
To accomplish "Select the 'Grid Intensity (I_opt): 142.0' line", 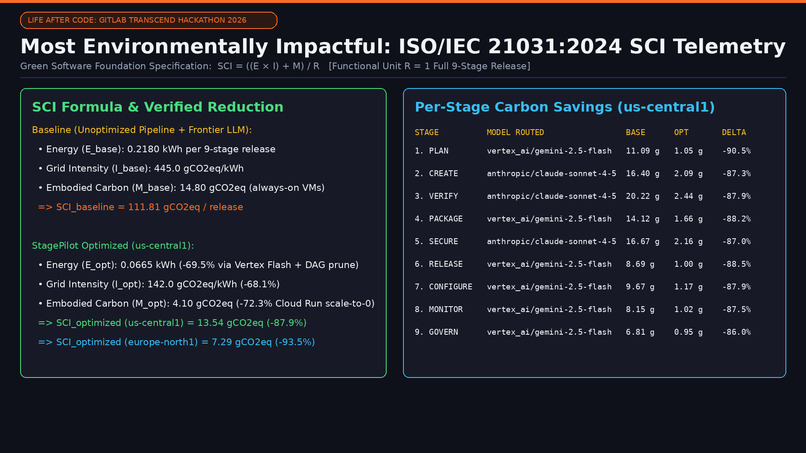I will (x=159, y=284).
